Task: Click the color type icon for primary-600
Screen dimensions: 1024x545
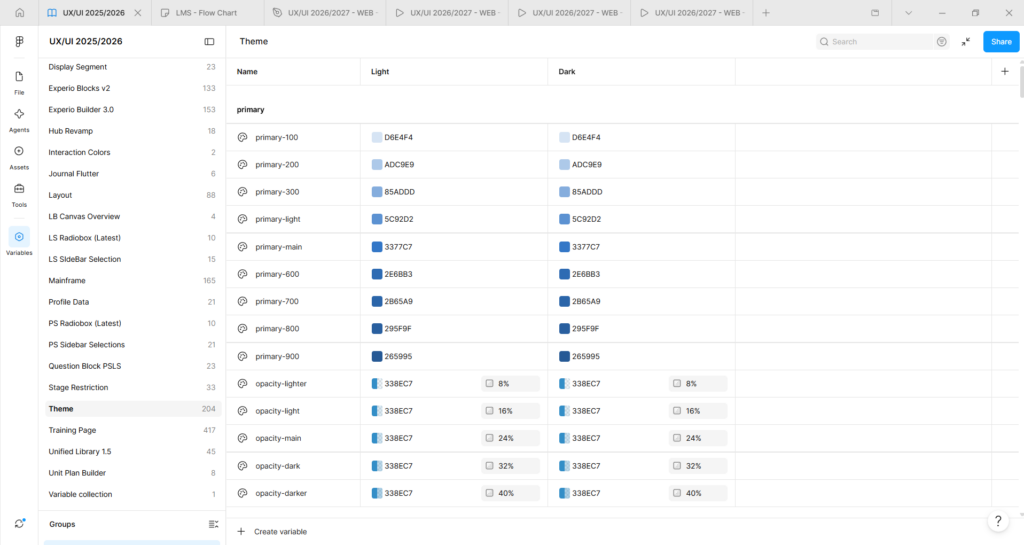Action: pos(242,274)
